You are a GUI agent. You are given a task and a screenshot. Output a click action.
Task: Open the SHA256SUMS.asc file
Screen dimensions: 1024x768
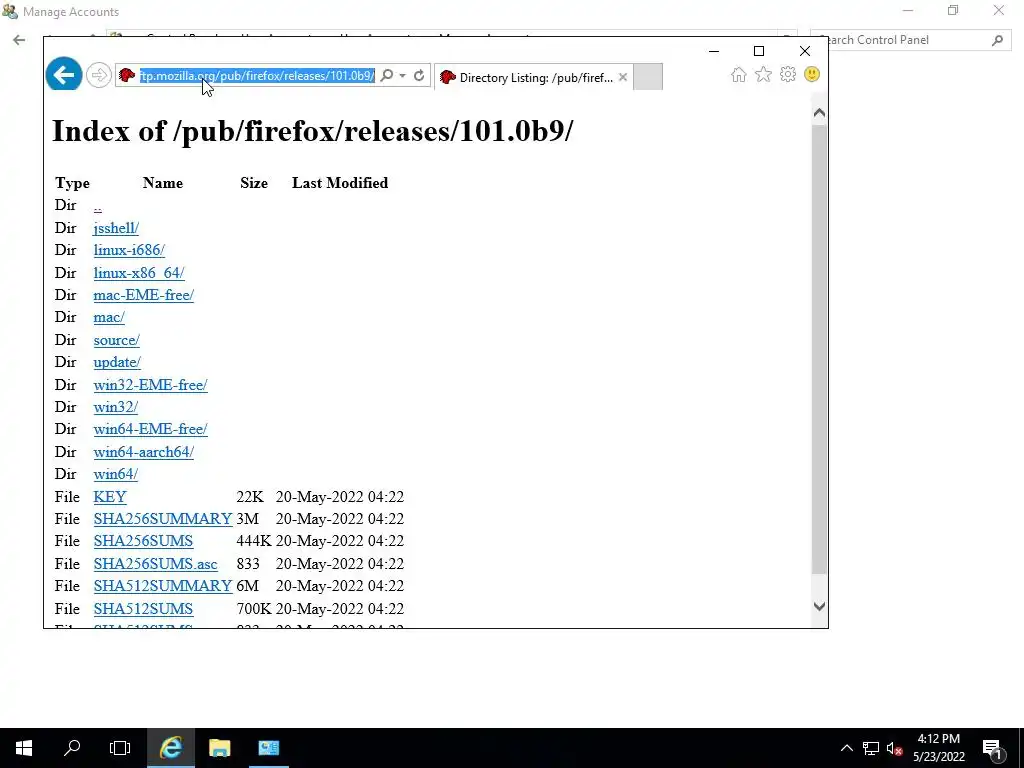pyautogui.click(x=155, y=564)
